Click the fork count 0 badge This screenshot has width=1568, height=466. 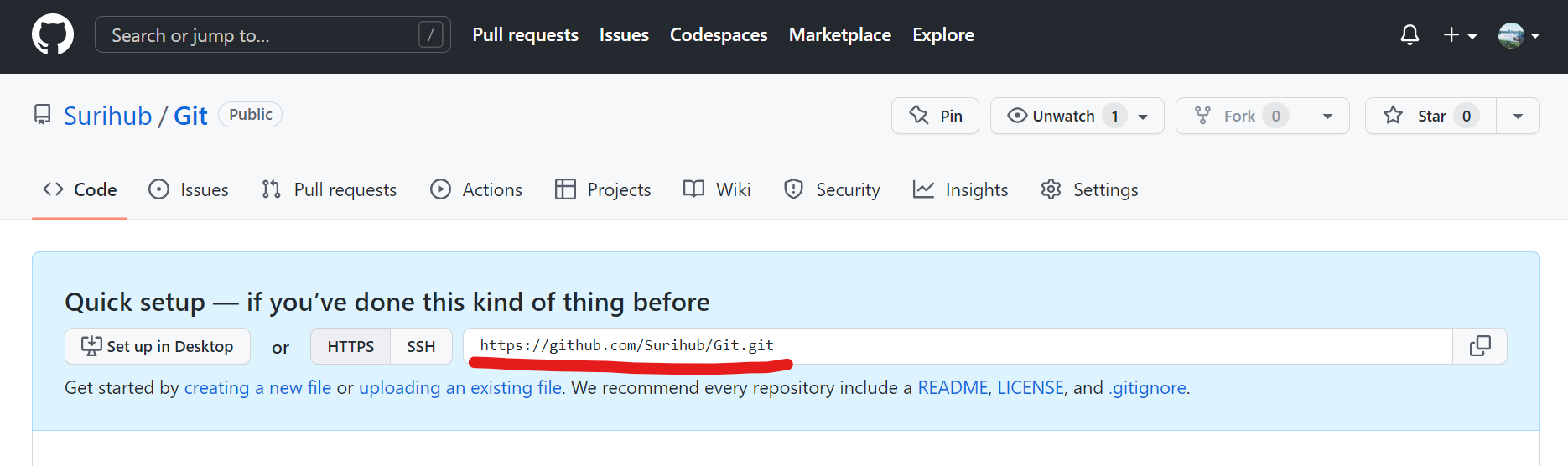pyautogui.click(x=1275, y=116)
